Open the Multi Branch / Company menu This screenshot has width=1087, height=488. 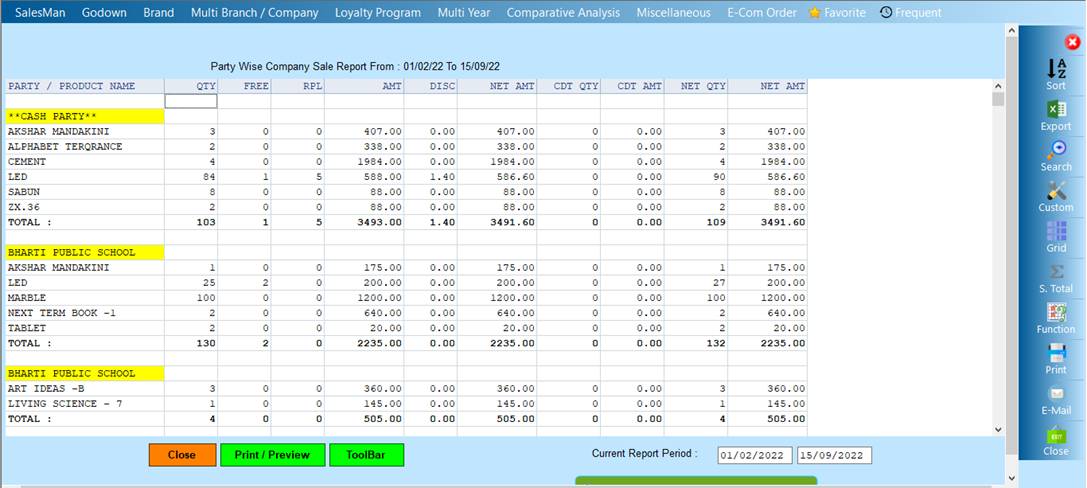pos(254,13)
